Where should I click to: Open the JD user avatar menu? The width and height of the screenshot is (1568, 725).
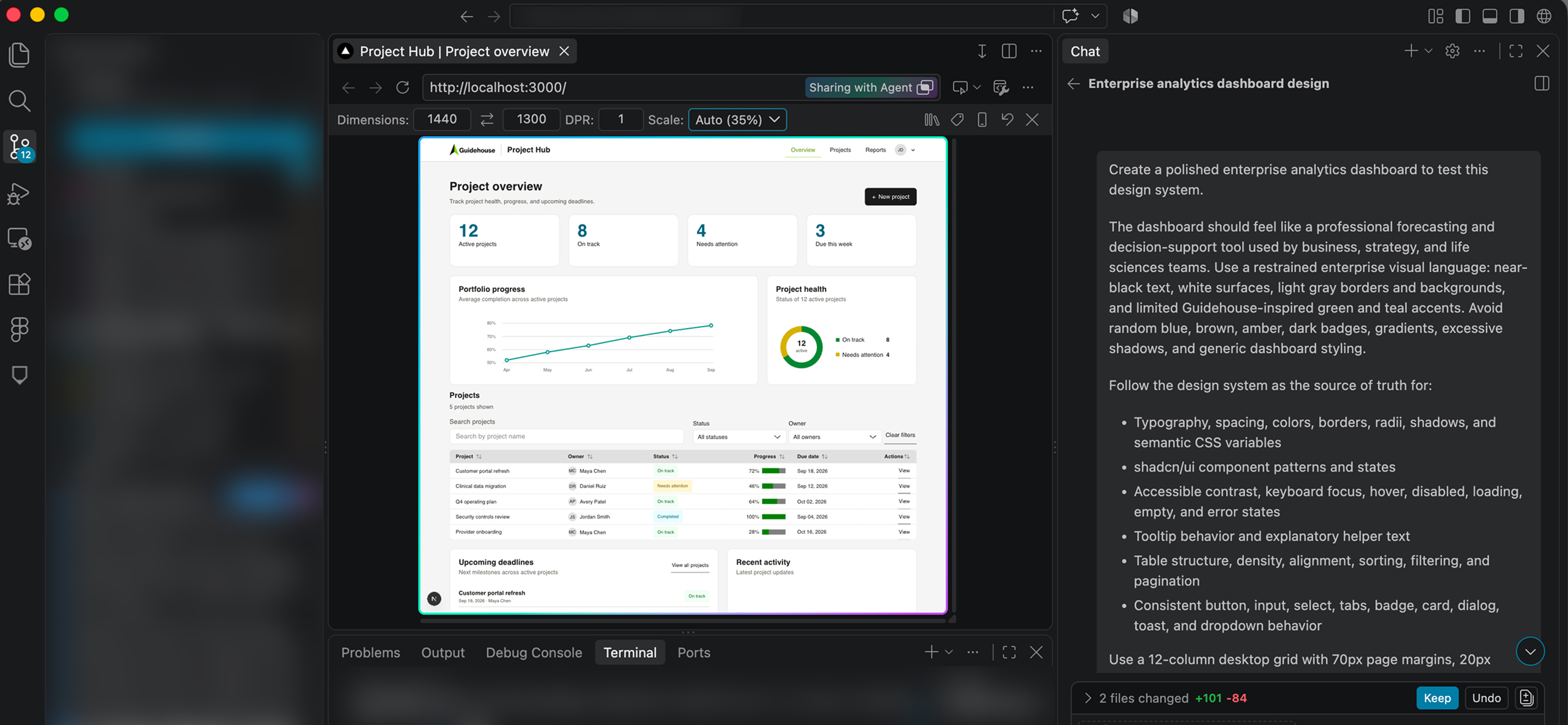click(x=904, y=150)
